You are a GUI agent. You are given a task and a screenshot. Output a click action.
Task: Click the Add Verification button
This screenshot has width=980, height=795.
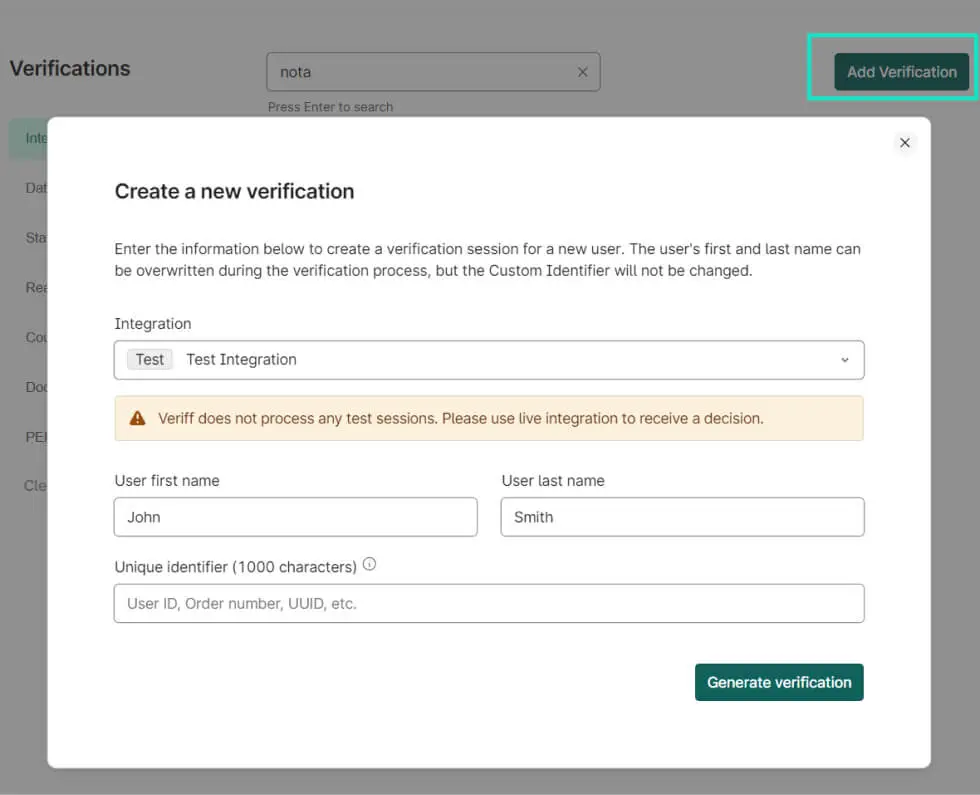tap(901, 71)
